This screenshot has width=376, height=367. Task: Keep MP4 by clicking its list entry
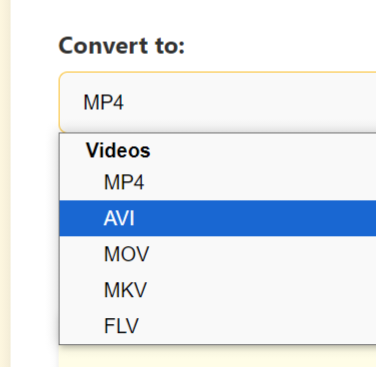pyautogui.click(x=218, y=182)
